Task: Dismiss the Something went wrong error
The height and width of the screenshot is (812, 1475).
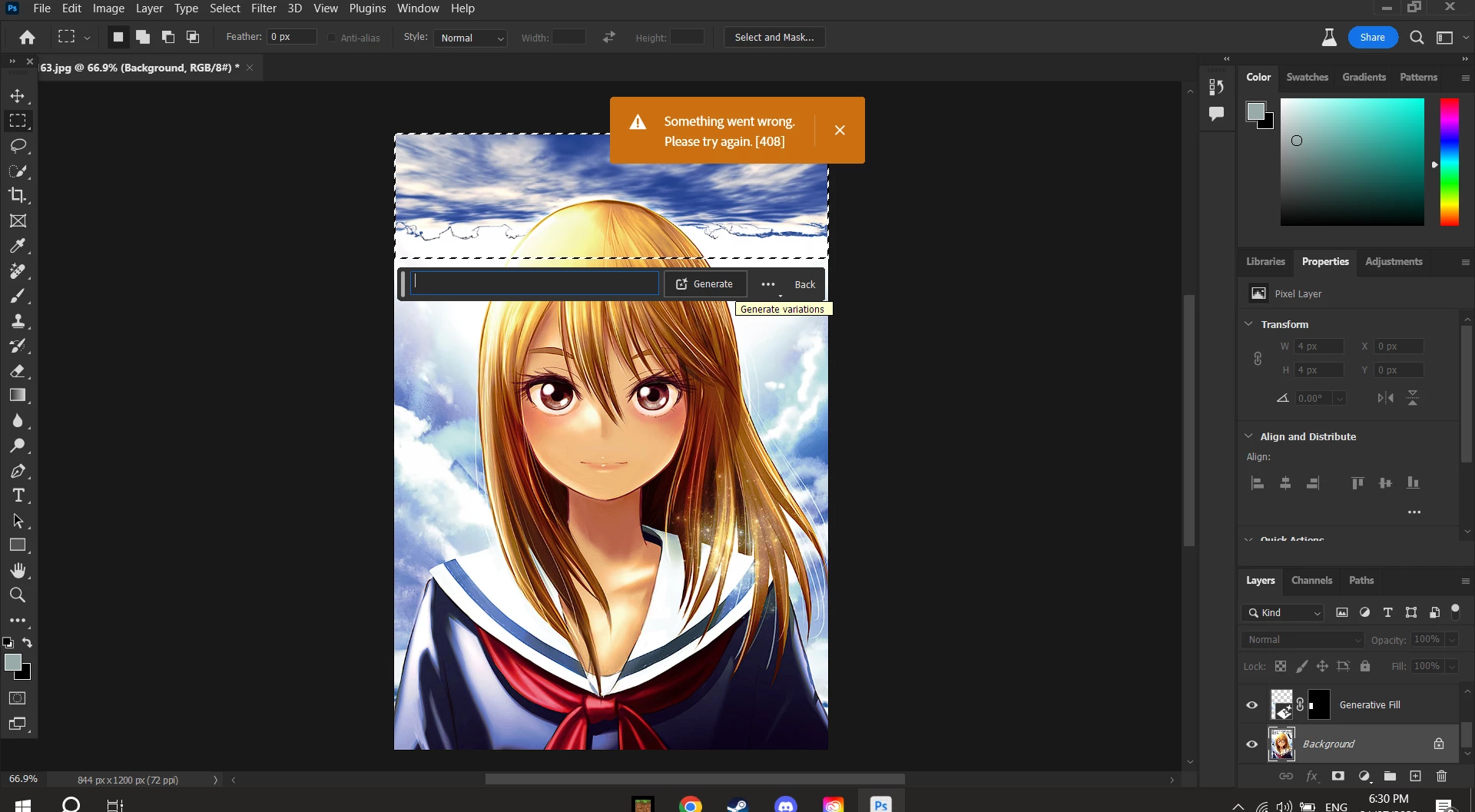Action: pos(840,131)
